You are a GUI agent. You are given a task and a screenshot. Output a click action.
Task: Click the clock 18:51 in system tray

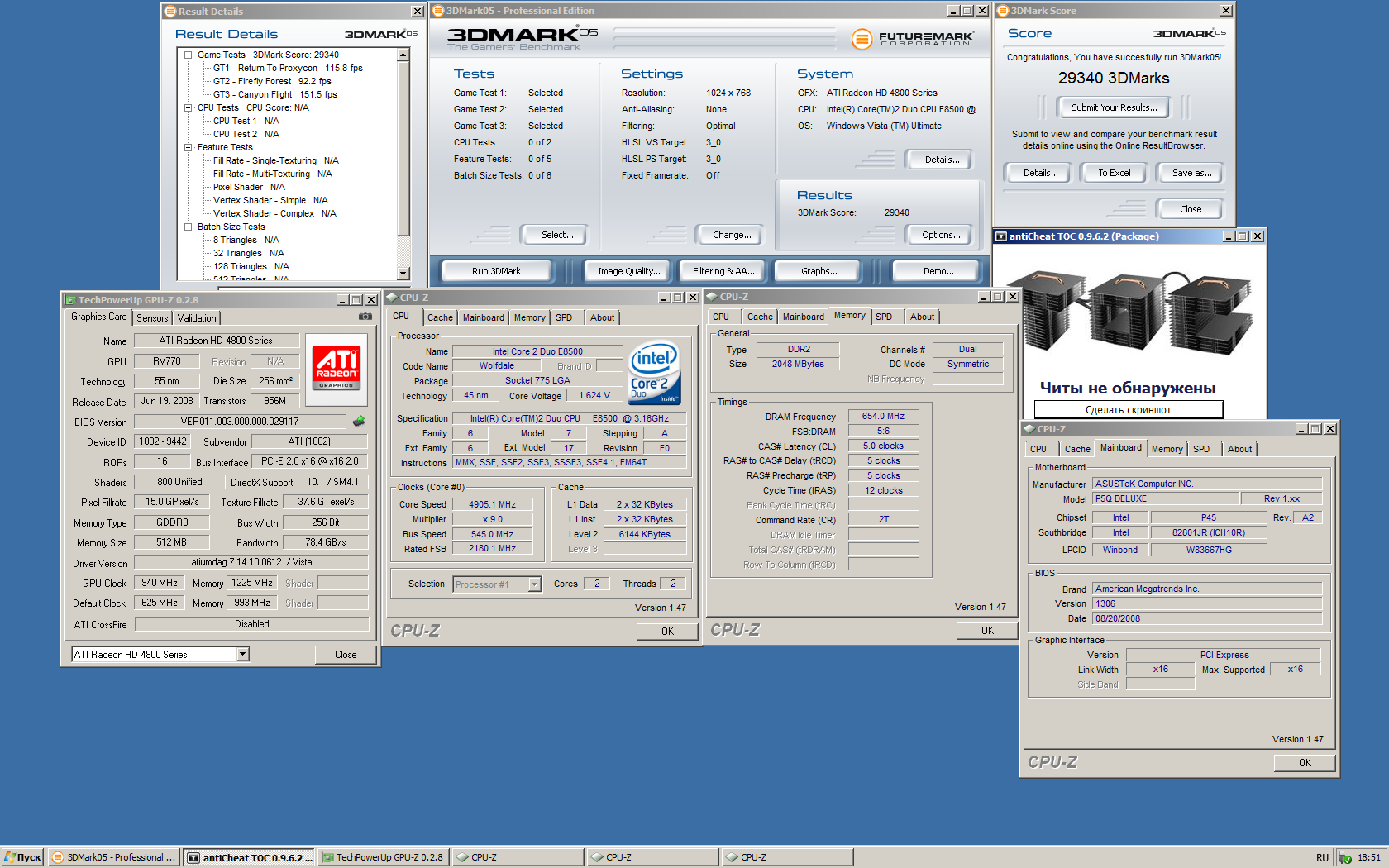tap(1368, 857)
